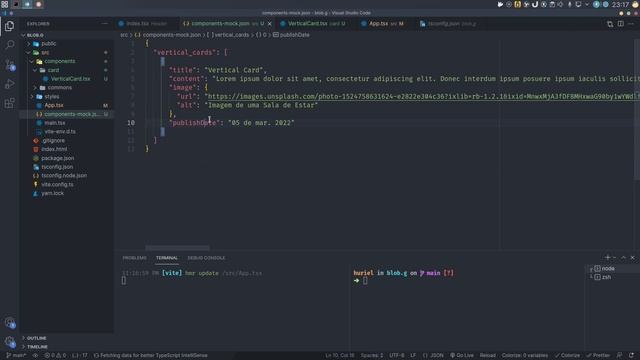Image resolution: width=640 pixels, height=360 pixels.
Task: Open notifications bell in status bar
Action: click(631, 355)
